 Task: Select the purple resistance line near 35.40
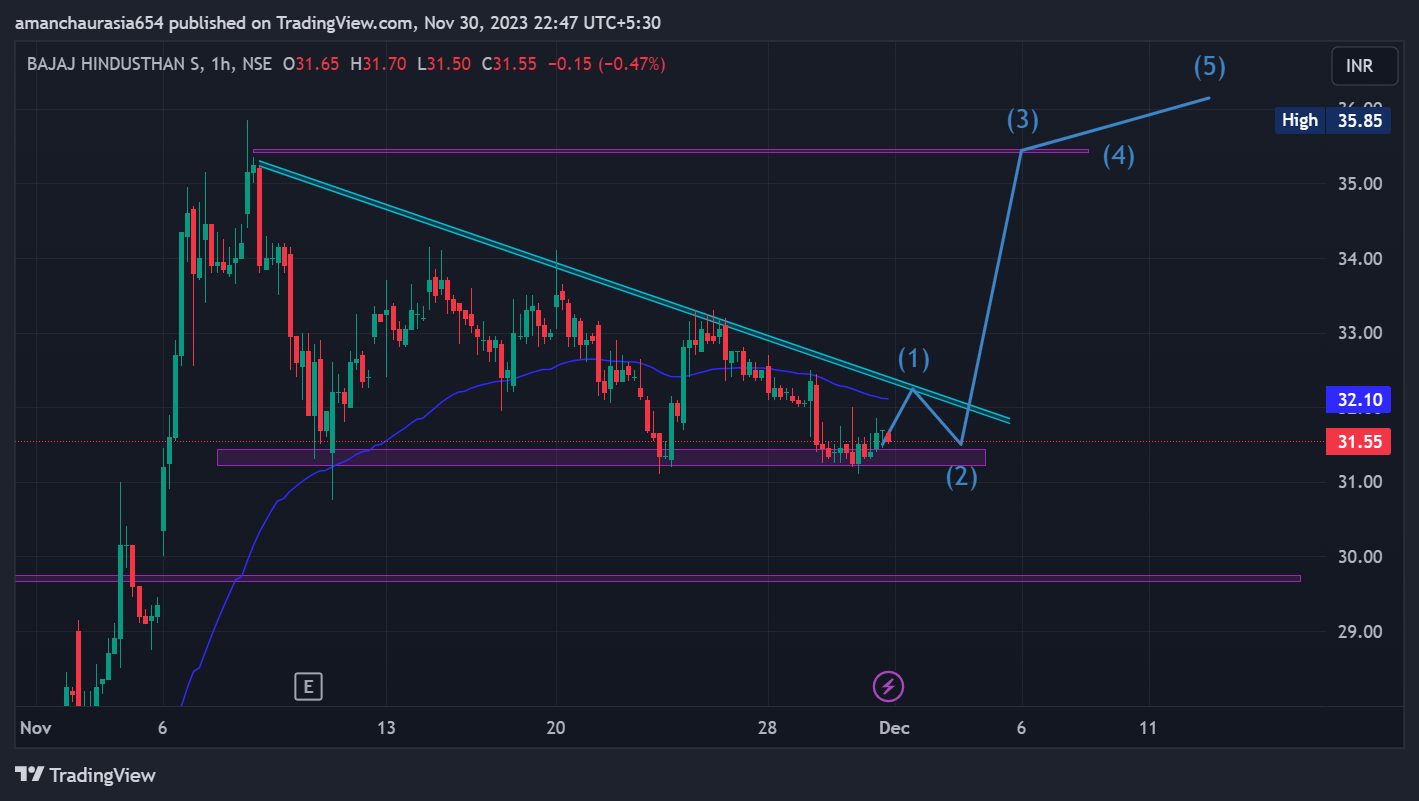click(670, 152)
